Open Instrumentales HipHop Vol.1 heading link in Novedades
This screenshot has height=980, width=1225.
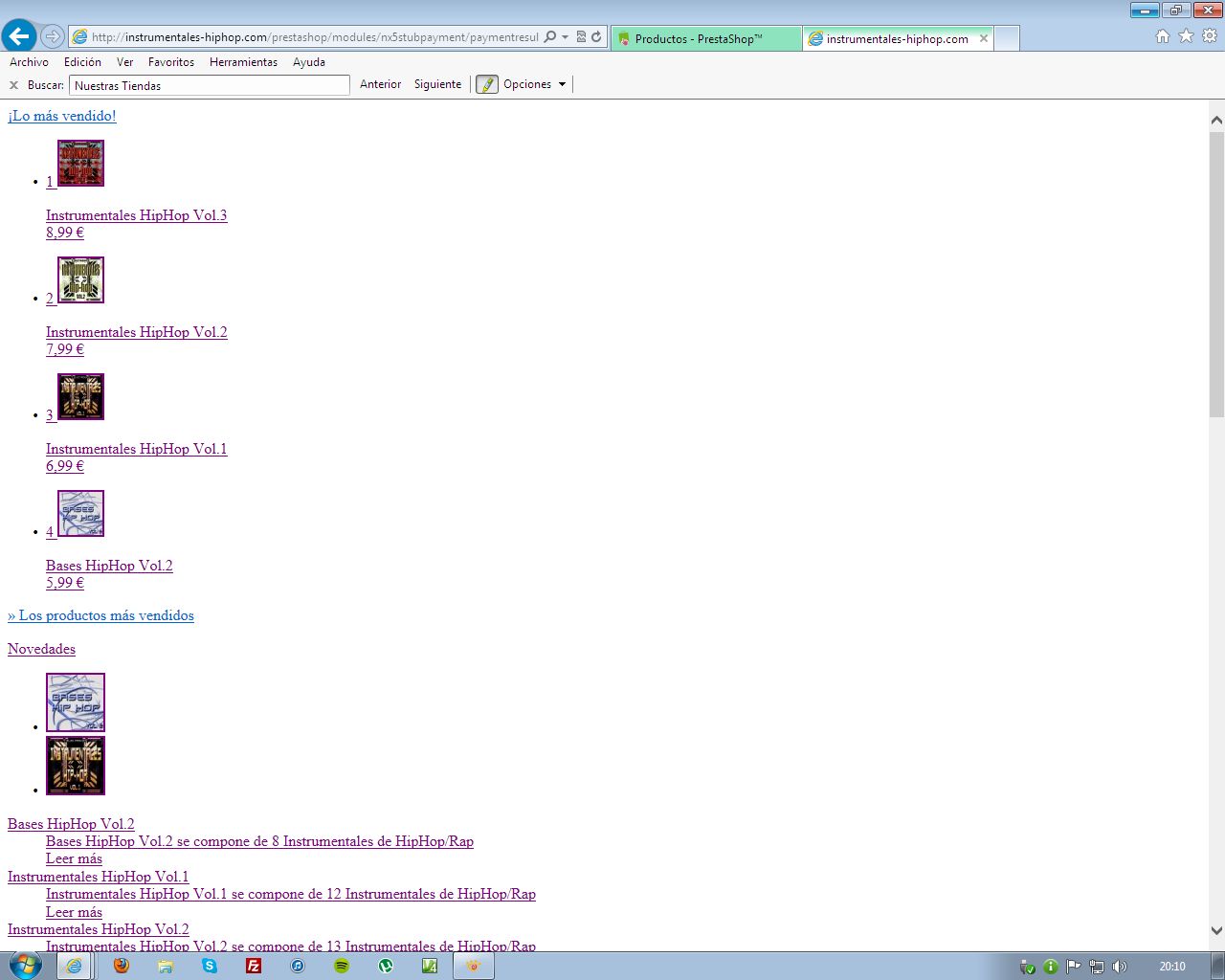(x=99, y=877)
